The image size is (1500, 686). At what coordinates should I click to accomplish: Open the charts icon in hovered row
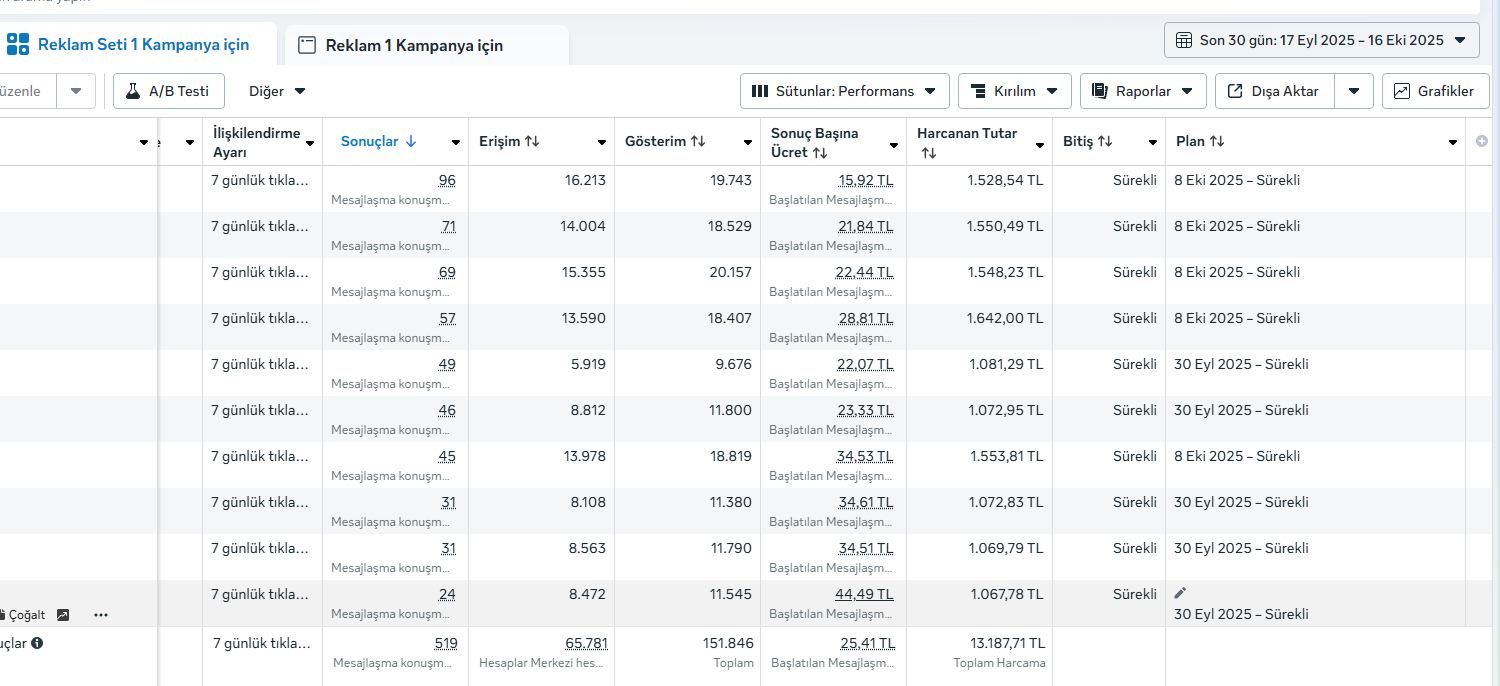pyautogui.click(x=63, y=615)
